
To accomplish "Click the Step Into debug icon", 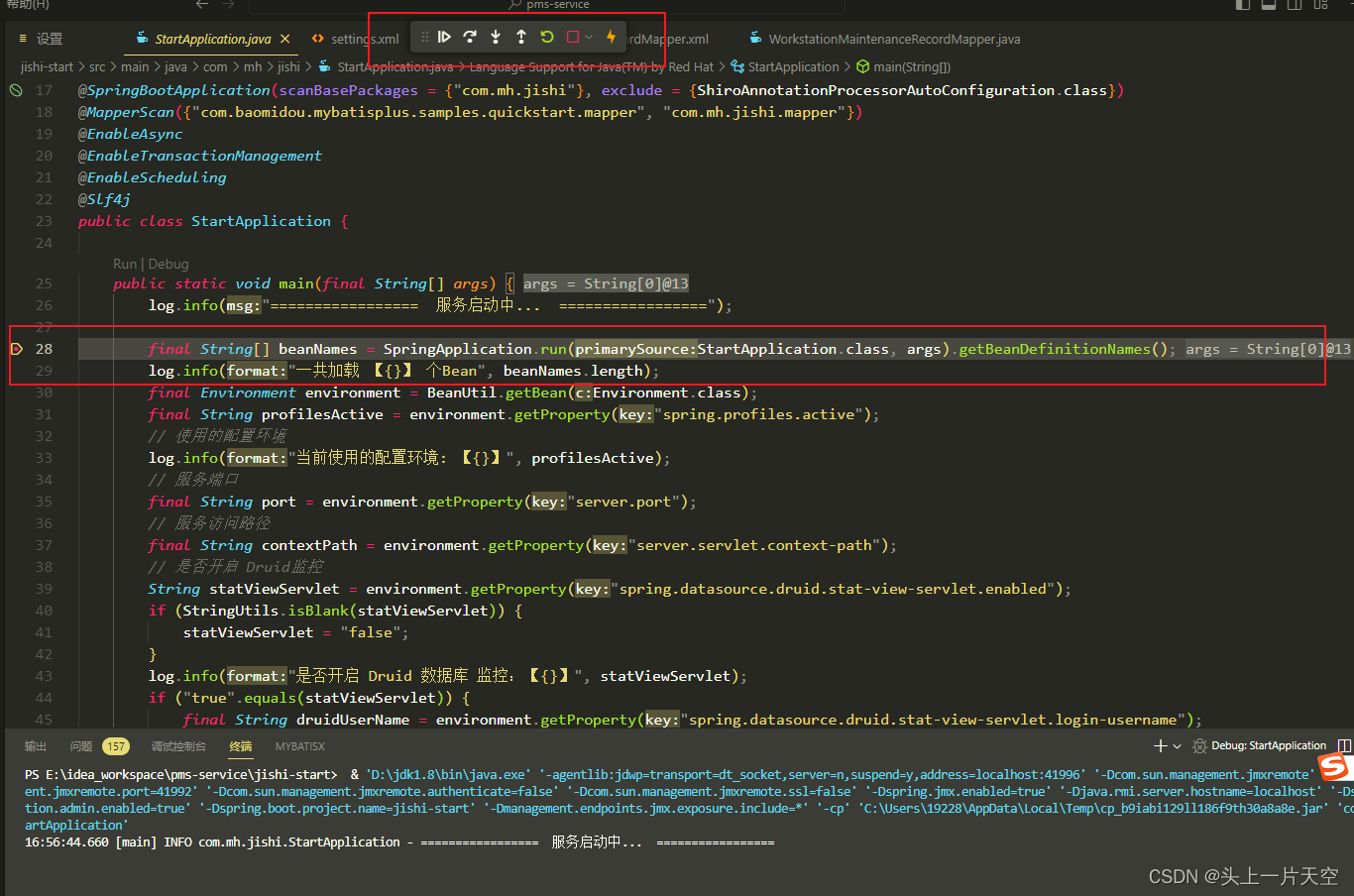I will coord(496,37).
